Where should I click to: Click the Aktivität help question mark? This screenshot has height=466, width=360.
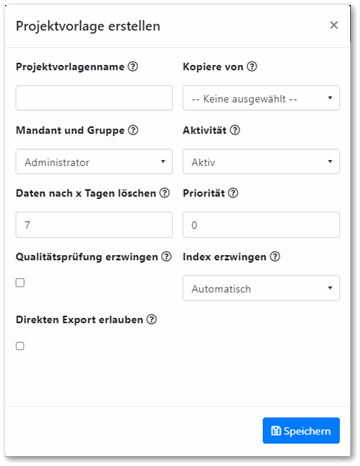pyautogui.click(x=235, y=130)
